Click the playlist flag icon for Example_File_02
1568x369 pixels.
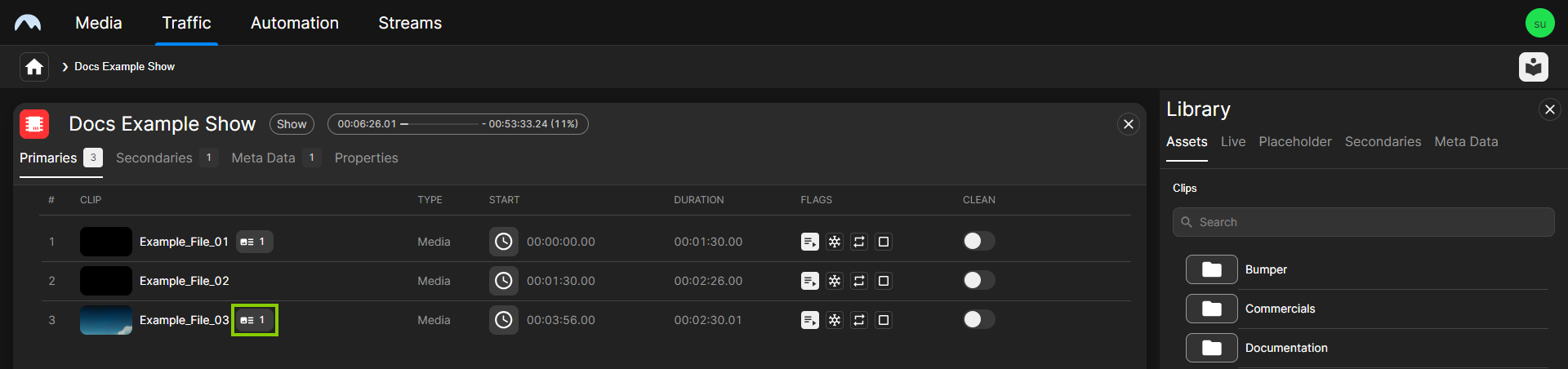coord(810,281)
